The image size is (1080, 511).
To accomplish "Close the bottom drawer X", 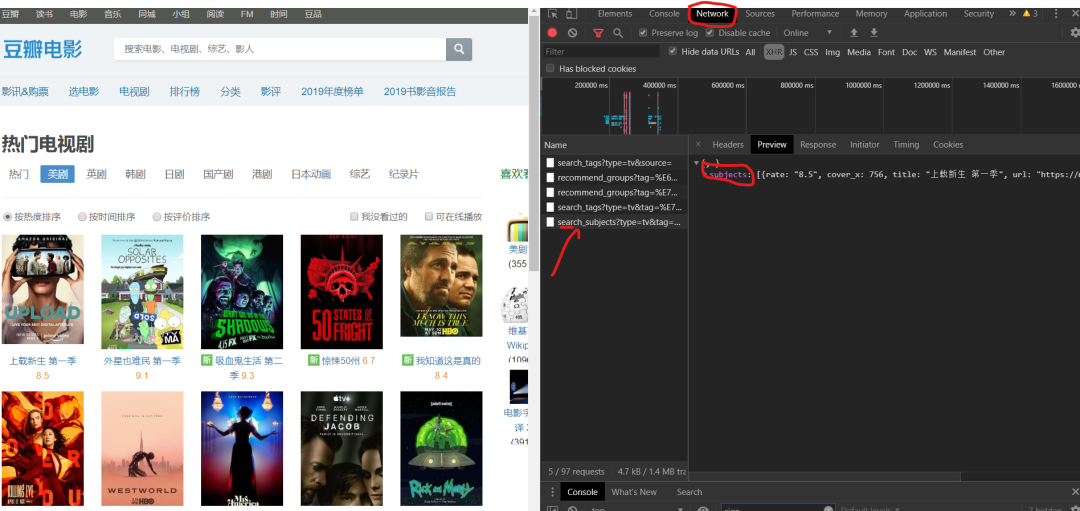I will pos(1075,492).
